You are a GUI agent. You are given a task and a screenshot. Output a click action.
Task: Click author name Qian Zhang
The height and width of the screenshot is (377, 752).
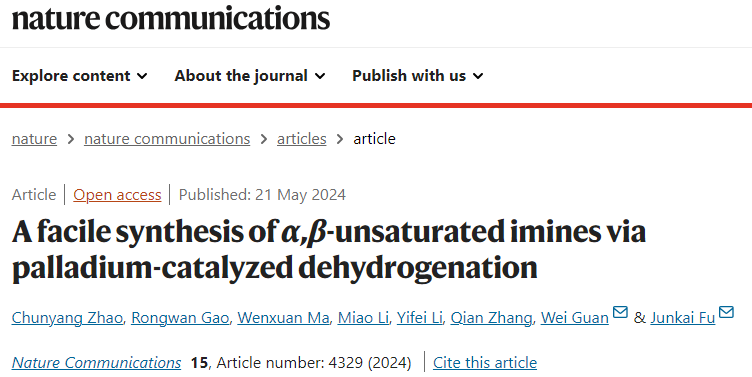pyautogui.click(x=492, y=318)
